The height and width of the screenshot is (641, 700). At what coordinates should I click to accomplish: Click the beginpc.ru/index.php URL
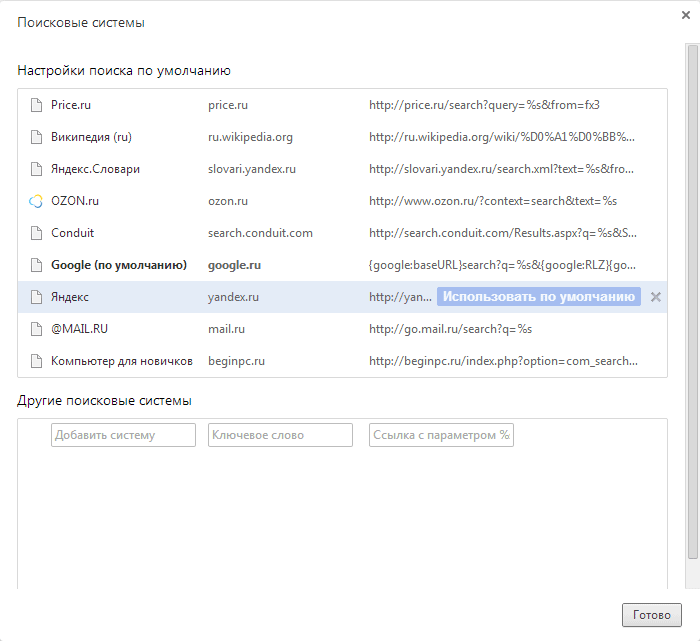(x=503, y=361)
